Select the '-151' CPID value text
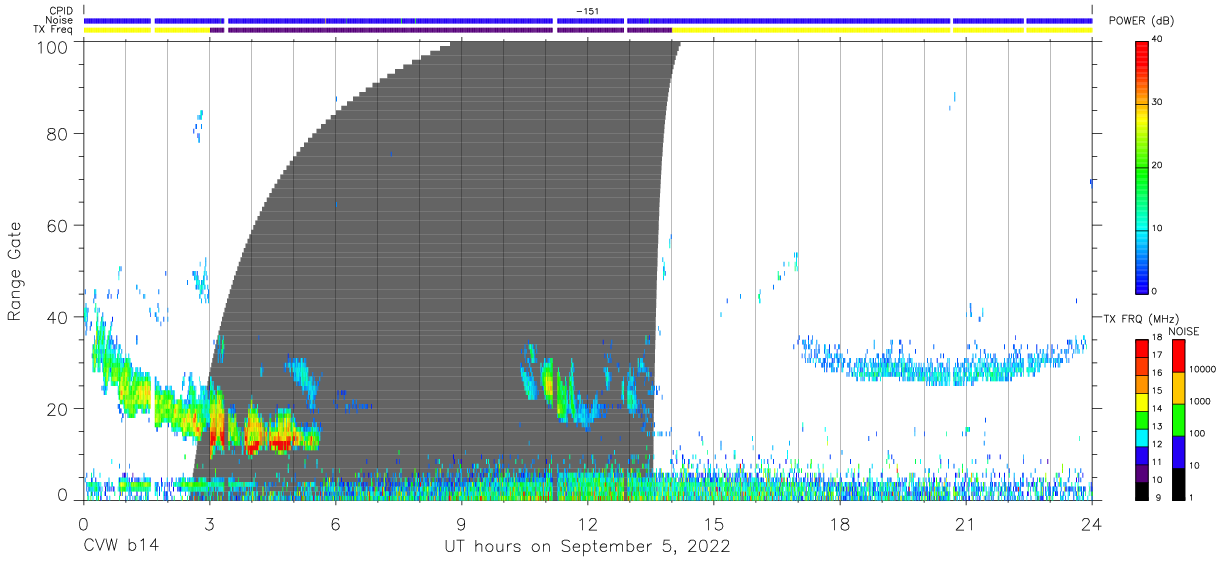Image resolution: width=1228 pixels, height=567 pixels. click(x=587, y=11)
